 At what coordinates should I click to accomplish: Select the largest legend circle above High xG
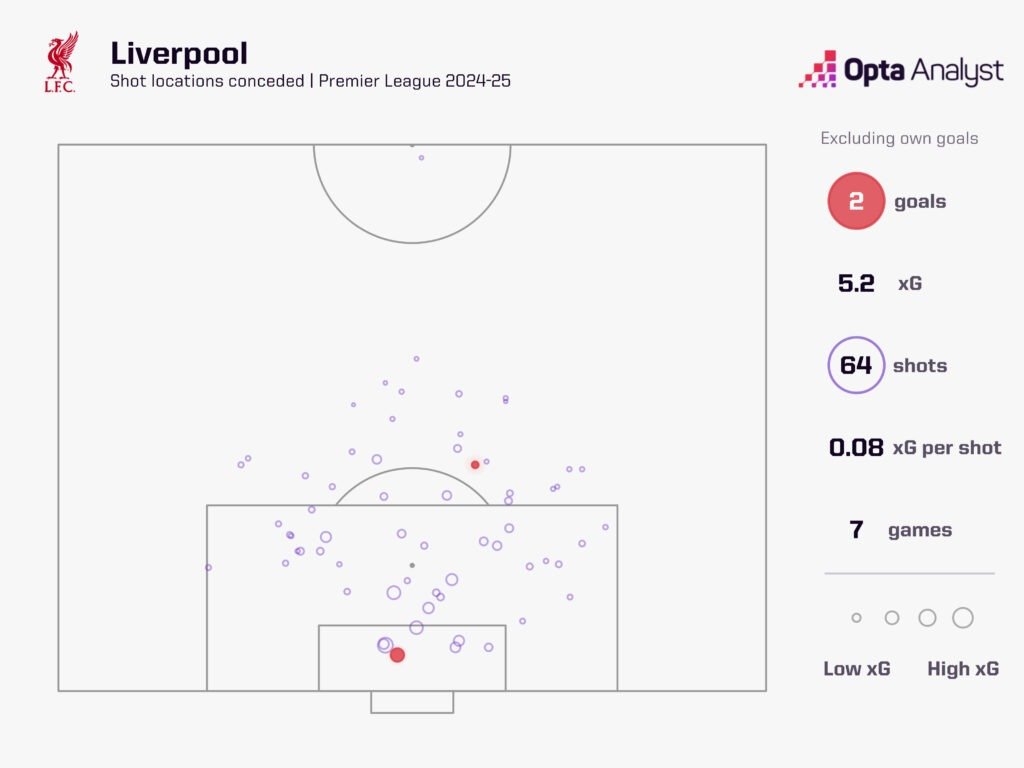pyautogui.click(x=963, y=618)
